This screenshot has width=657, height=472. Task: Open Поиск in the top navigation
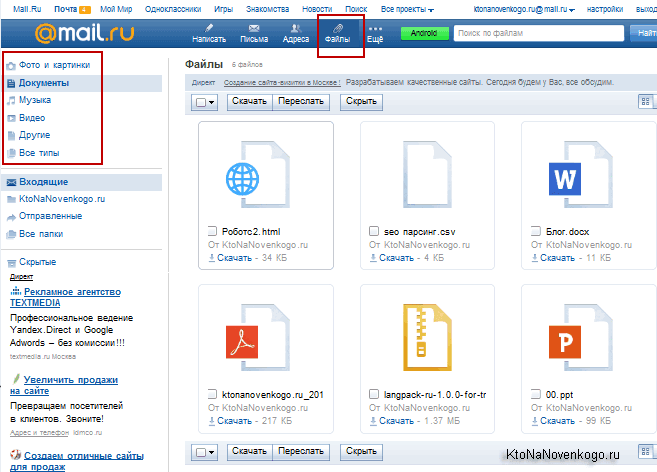pos(356,9)
